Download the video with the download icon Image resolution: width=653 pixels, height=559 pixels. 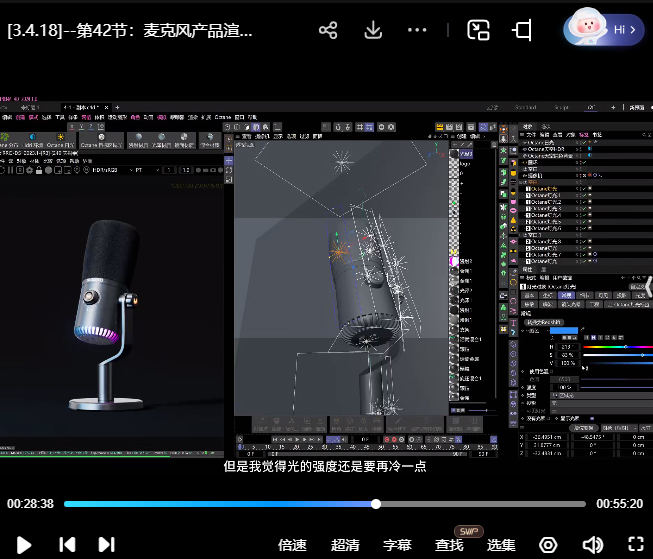click(x=373, y=30)
